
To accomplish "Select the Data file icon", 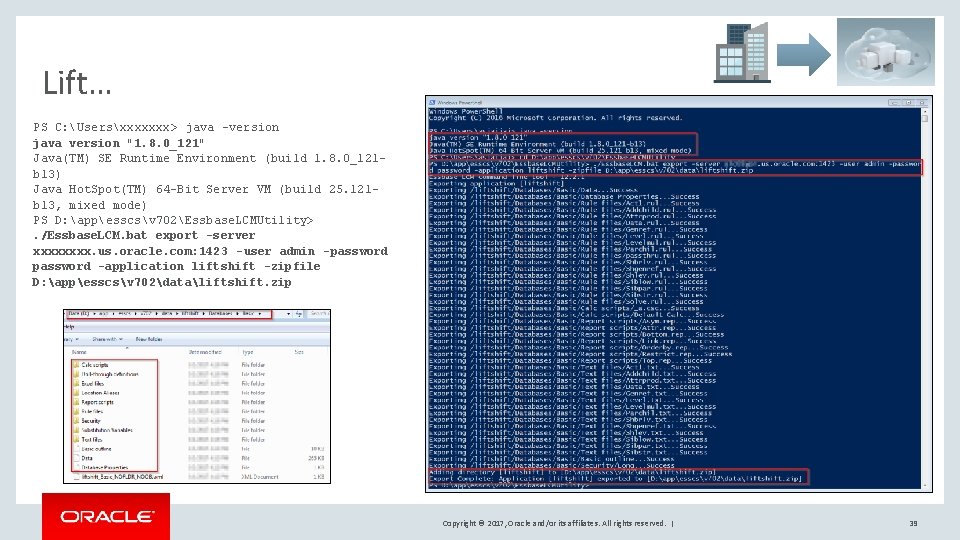I will coord(77,458).
